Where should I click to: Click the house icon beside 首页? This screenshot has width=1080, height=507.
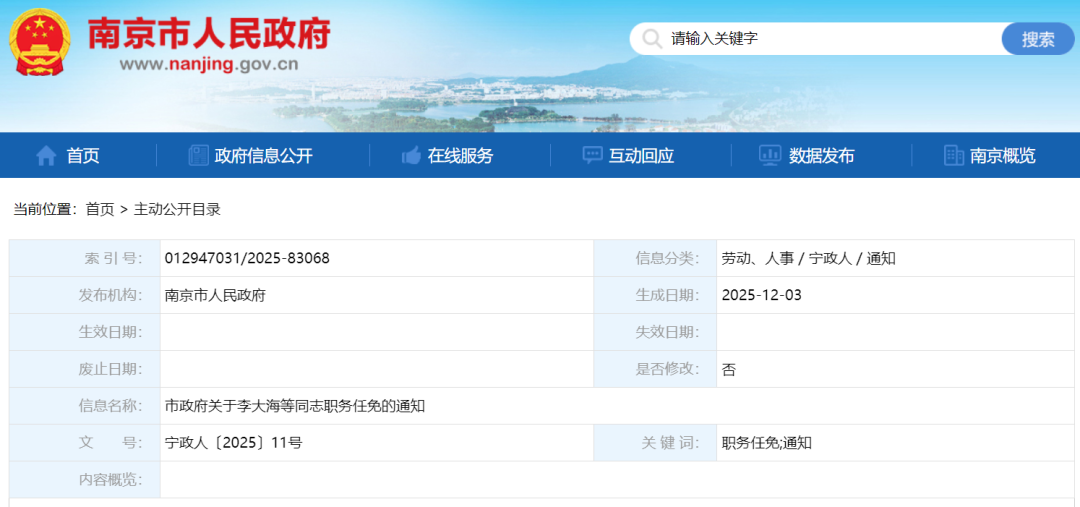[x=46, y=156]
